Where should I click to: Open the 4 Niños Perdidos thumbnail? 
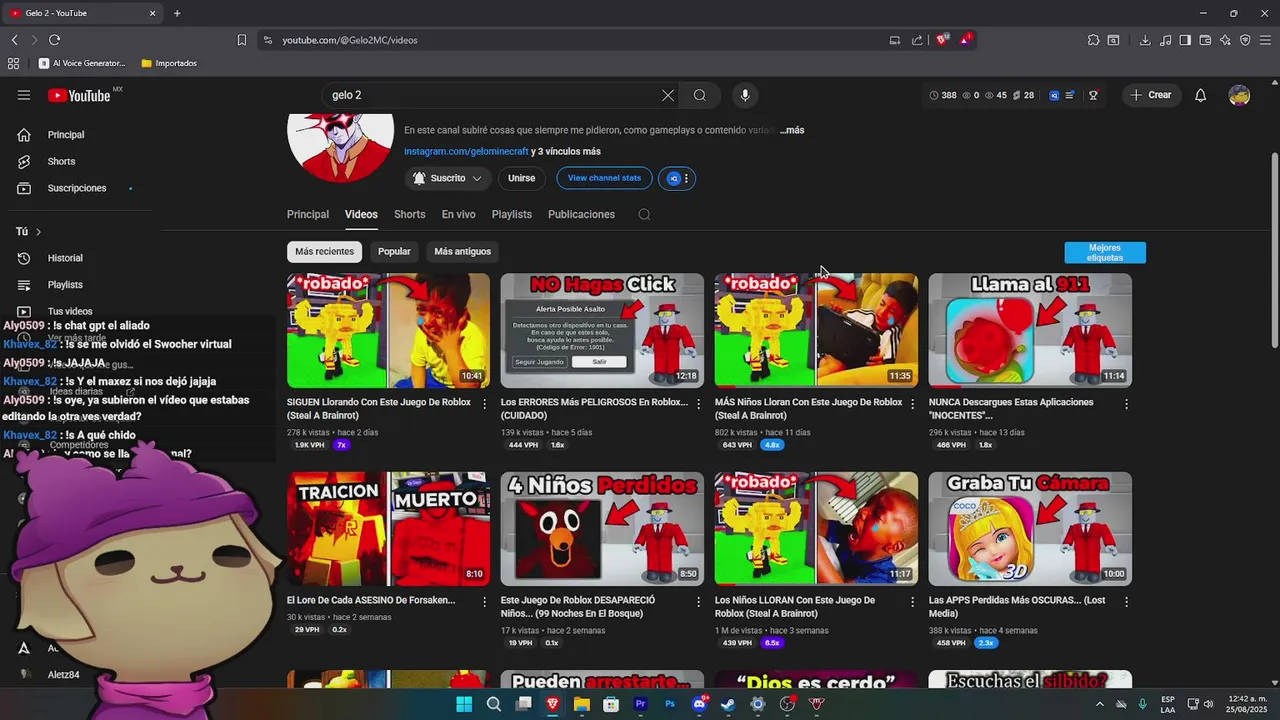click(602, 529)
